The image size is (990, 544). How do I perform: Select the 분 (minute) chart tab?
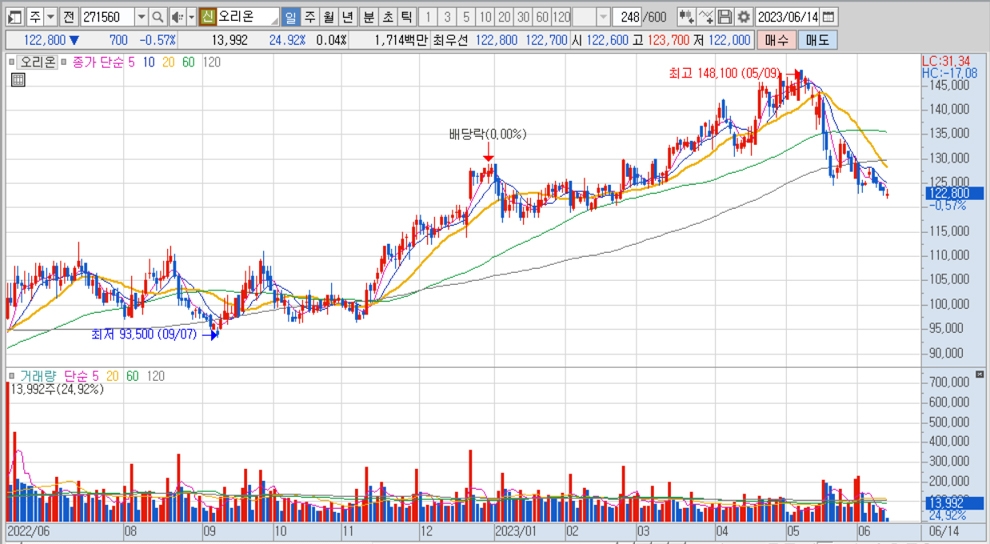[368, 17]
